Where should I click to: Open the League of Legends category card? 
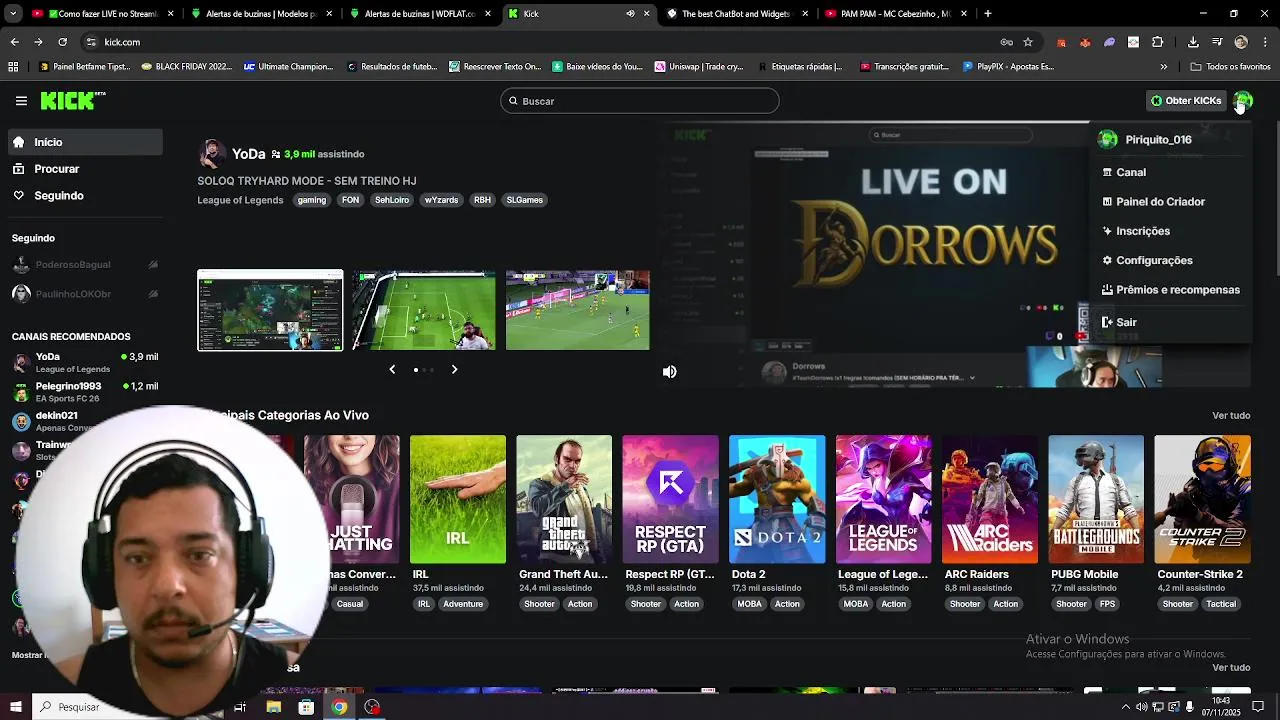pyautogui.click(x=884, y=499)
